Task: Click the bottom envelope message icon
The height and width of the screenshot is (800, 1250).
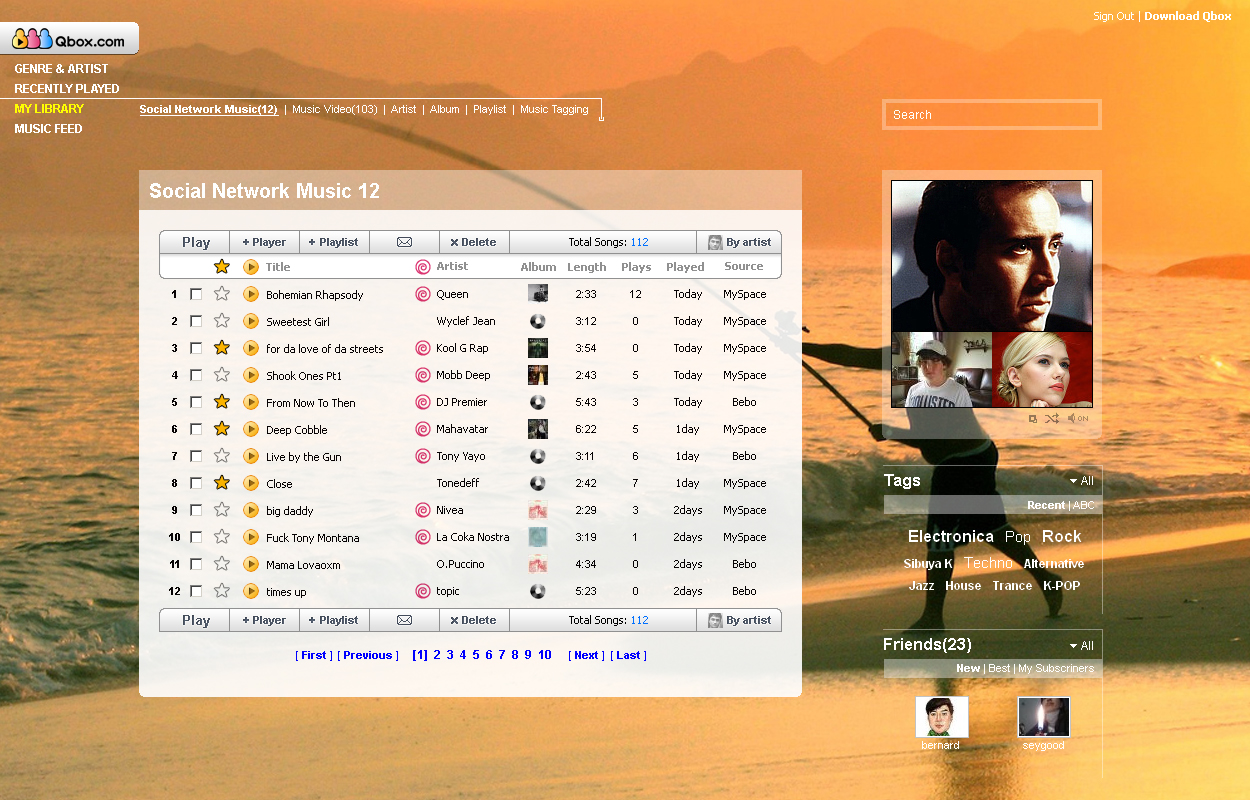Action: point(404,620)
